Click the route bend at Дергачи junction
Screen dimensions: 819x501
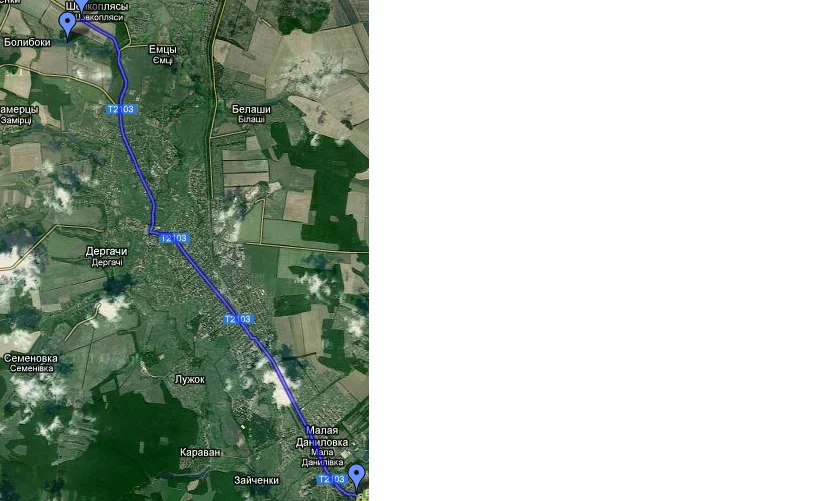151,230
